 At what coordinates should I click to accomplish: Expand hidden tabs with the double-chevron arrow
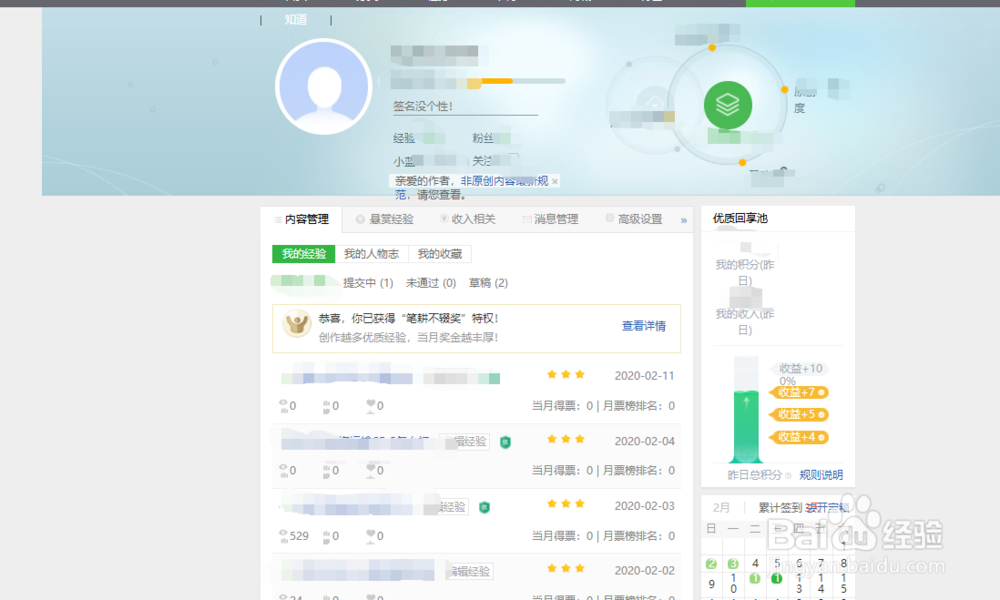685,220
